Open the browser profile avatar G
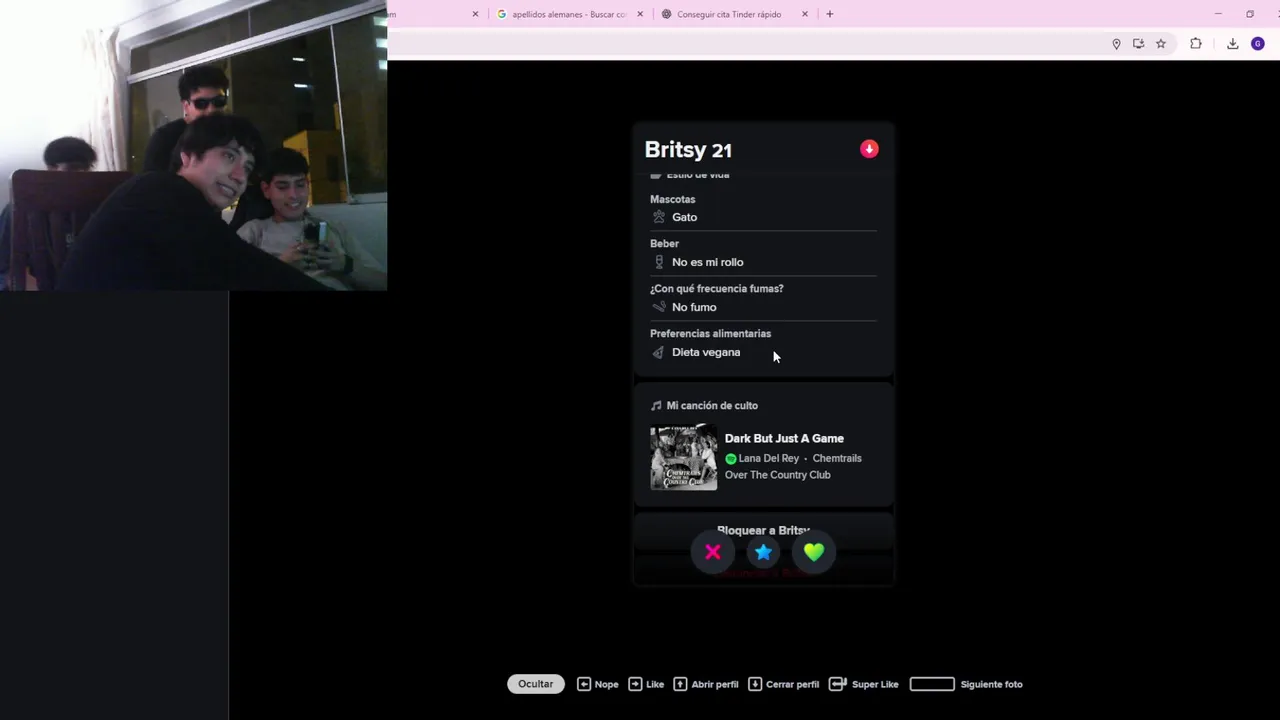 [x=1258, y=44]
